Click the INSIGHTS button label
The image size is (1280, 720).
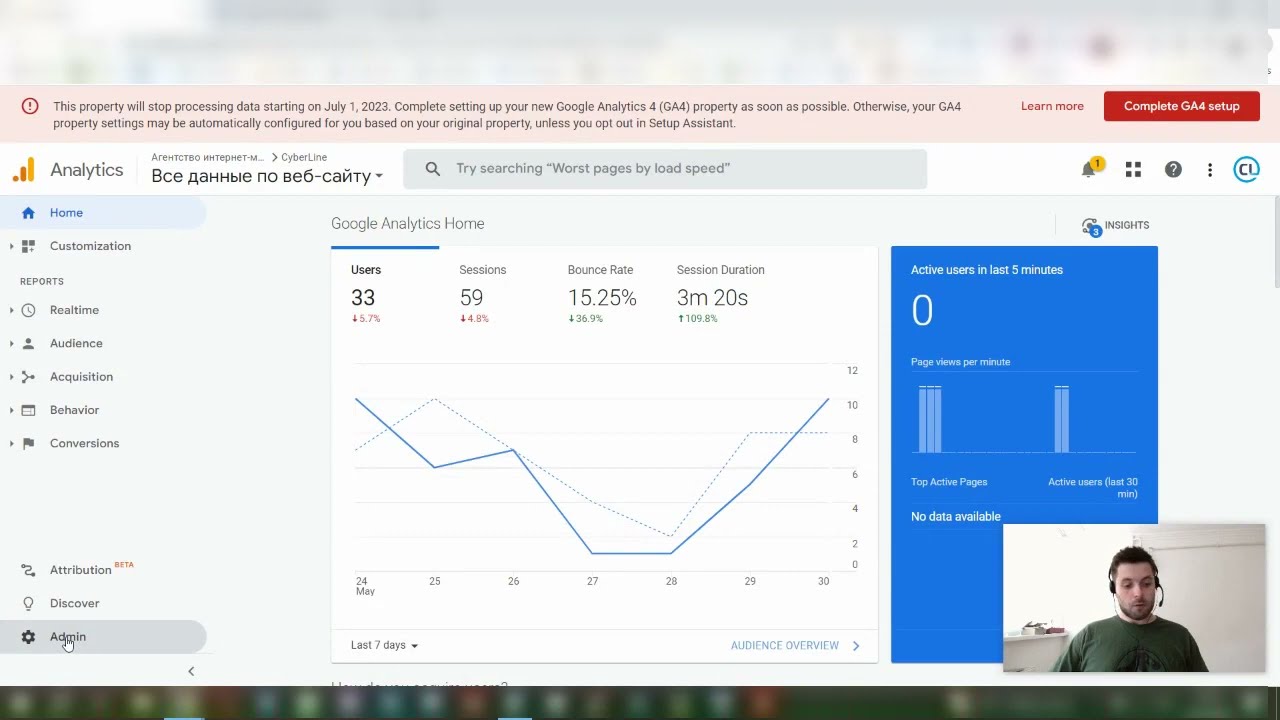(1127, 225)
